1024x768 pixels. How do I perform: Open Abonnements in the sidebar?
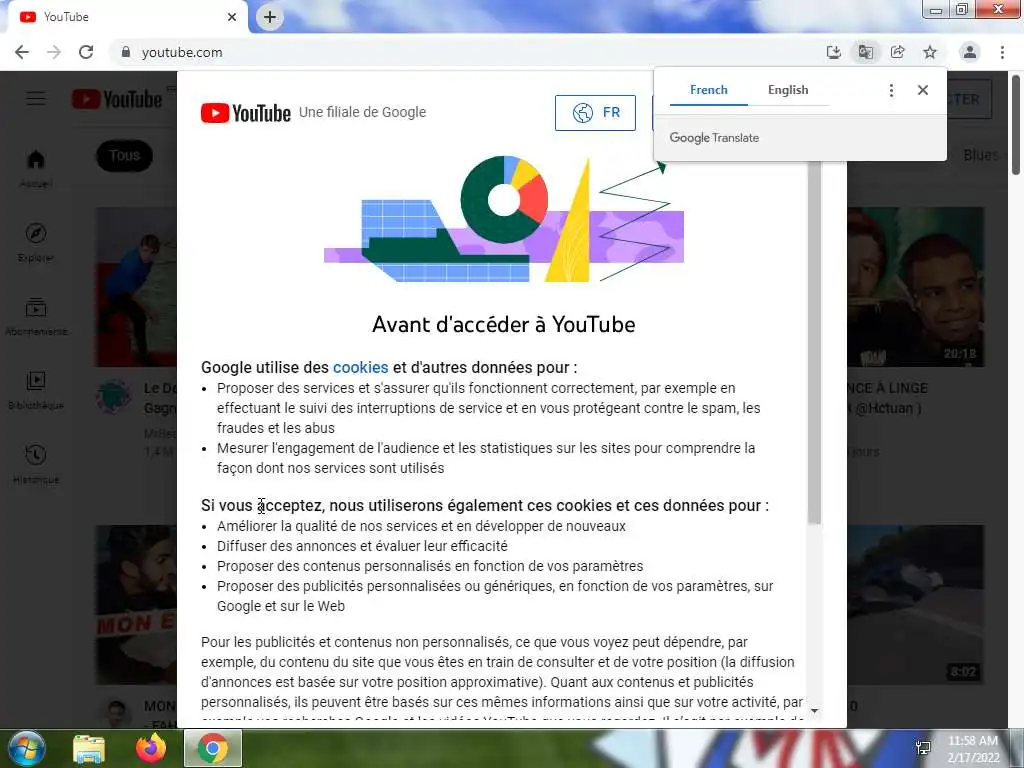[x=36, y=316]
